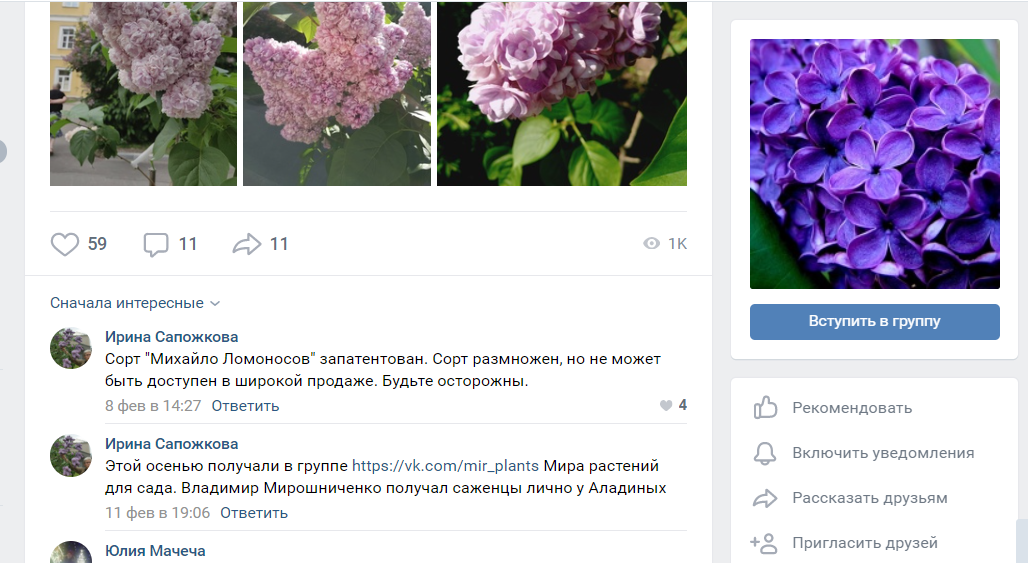Open Юлия Мачеча's profile name
The height and width of the screenshot is (563, 1028).
pyautogui.click(x=155, y=551)
